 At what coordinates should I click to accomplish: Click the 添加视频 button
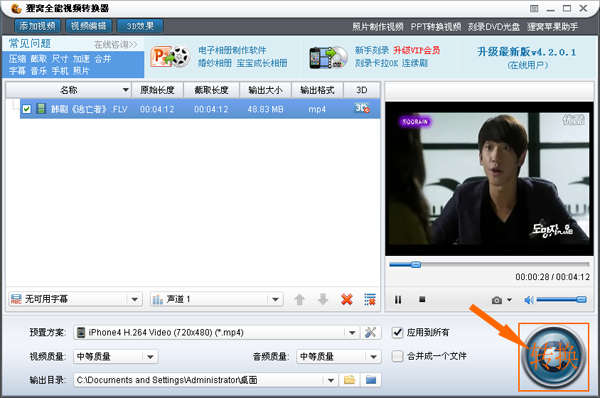pos(38,26)
